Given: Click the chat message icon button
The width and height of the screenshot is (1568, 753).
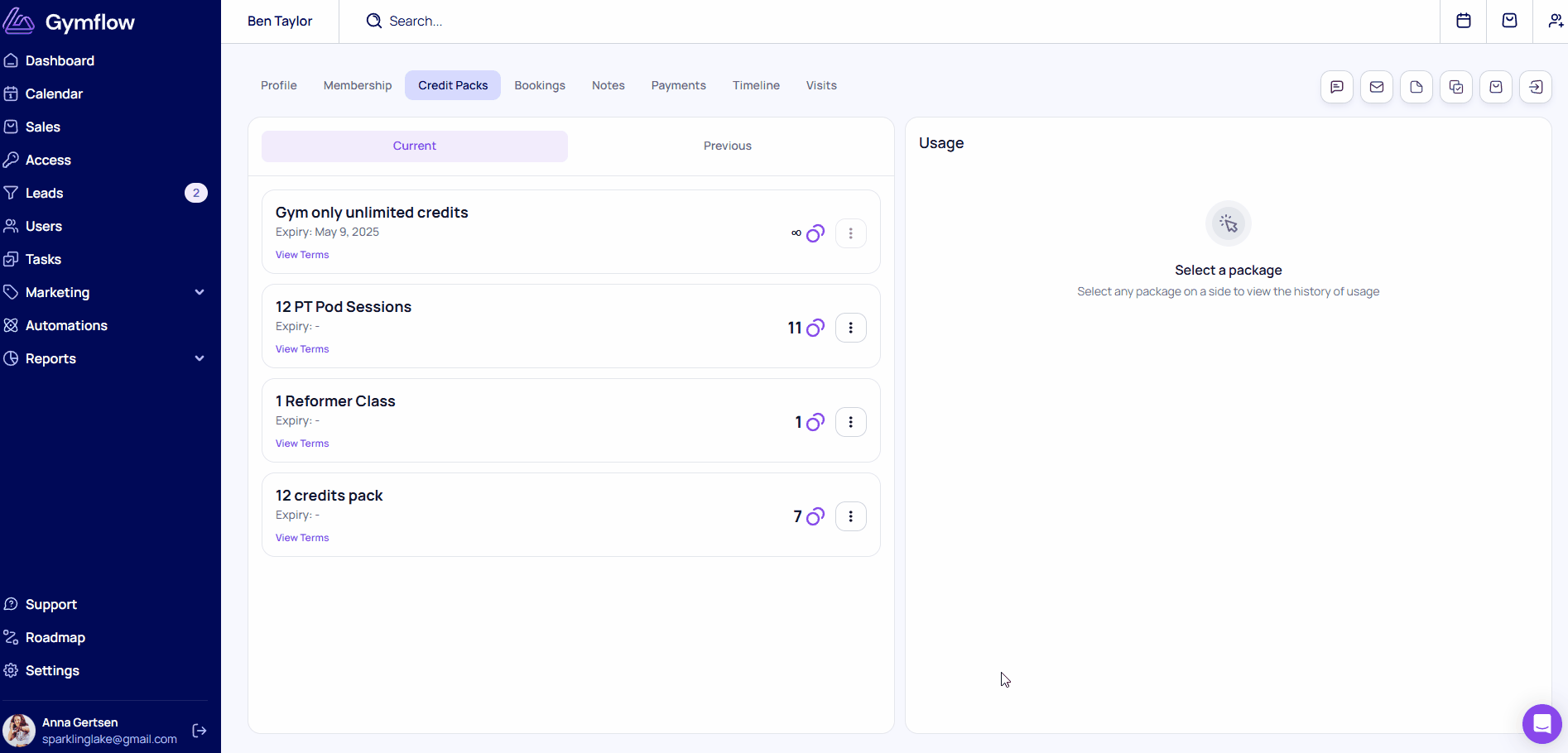Looking at the screenshot, I should point(1336,87).
